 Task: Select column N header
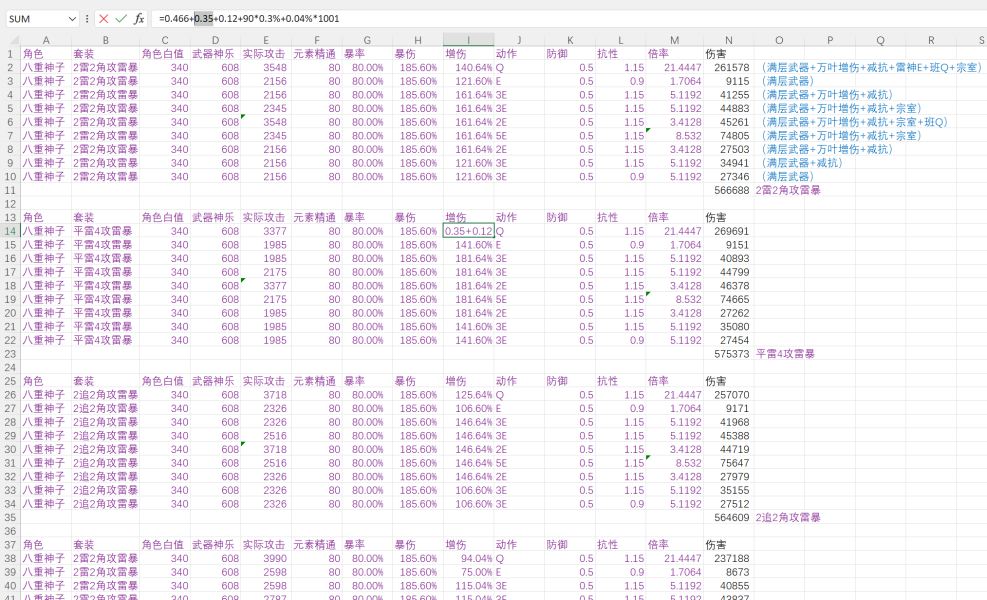tap(728, 40)
